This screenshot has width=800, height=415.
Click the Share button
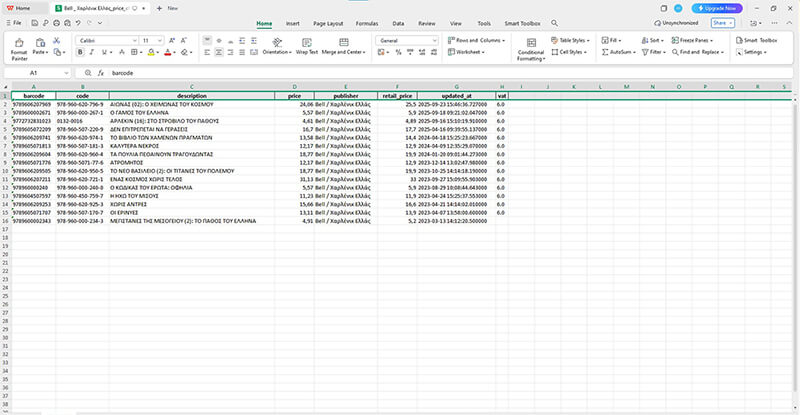click(721, 22)
